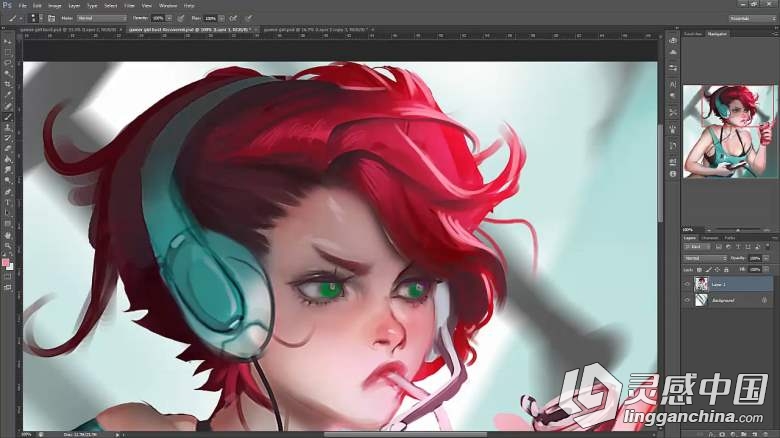Hide the Background layer eye
This screenshot has width=780, height=438.
tap(687, 300)
